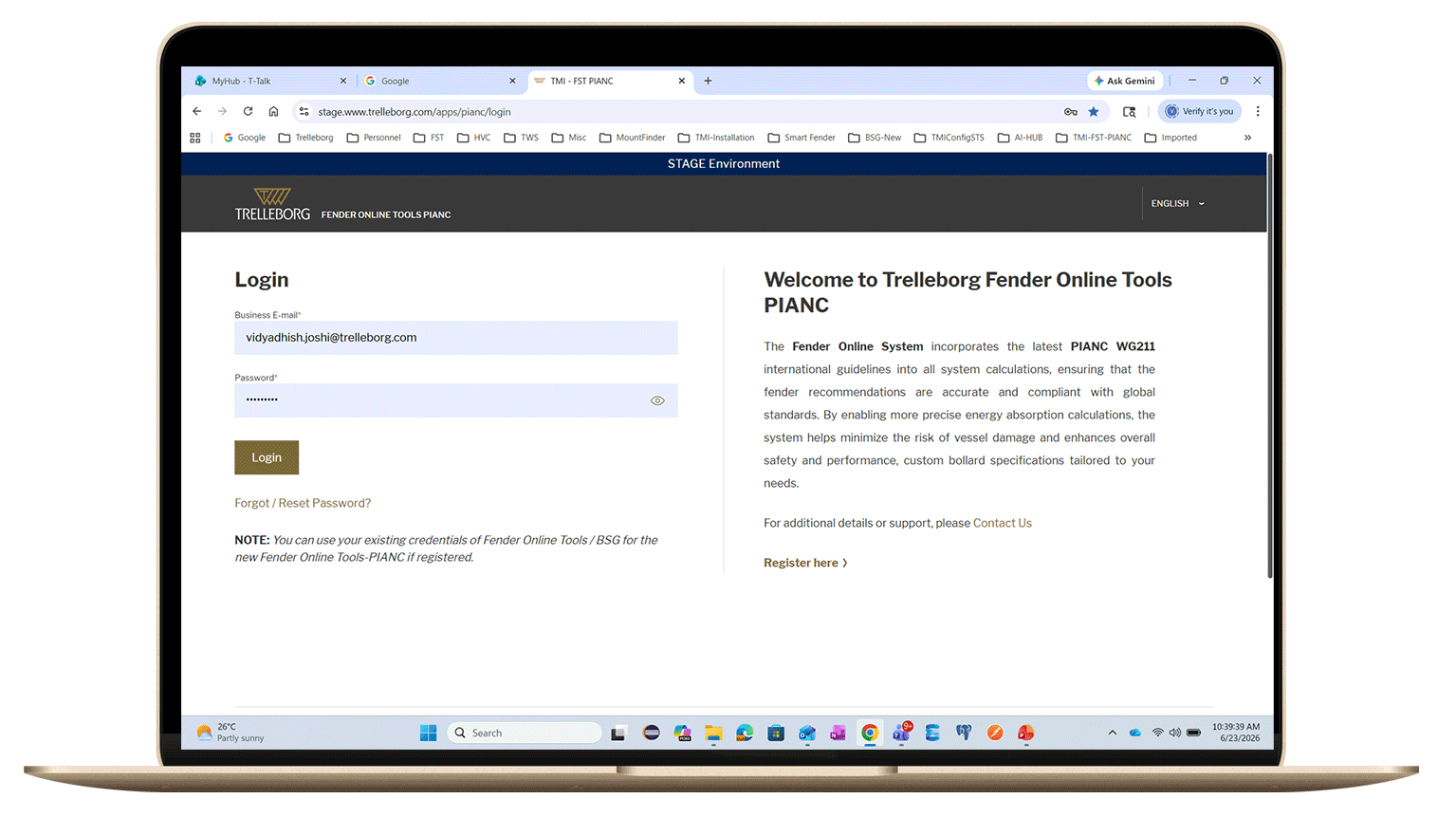
Task: Open the Trelleborg bookmarks folder
Action: [x=305, y=138]
